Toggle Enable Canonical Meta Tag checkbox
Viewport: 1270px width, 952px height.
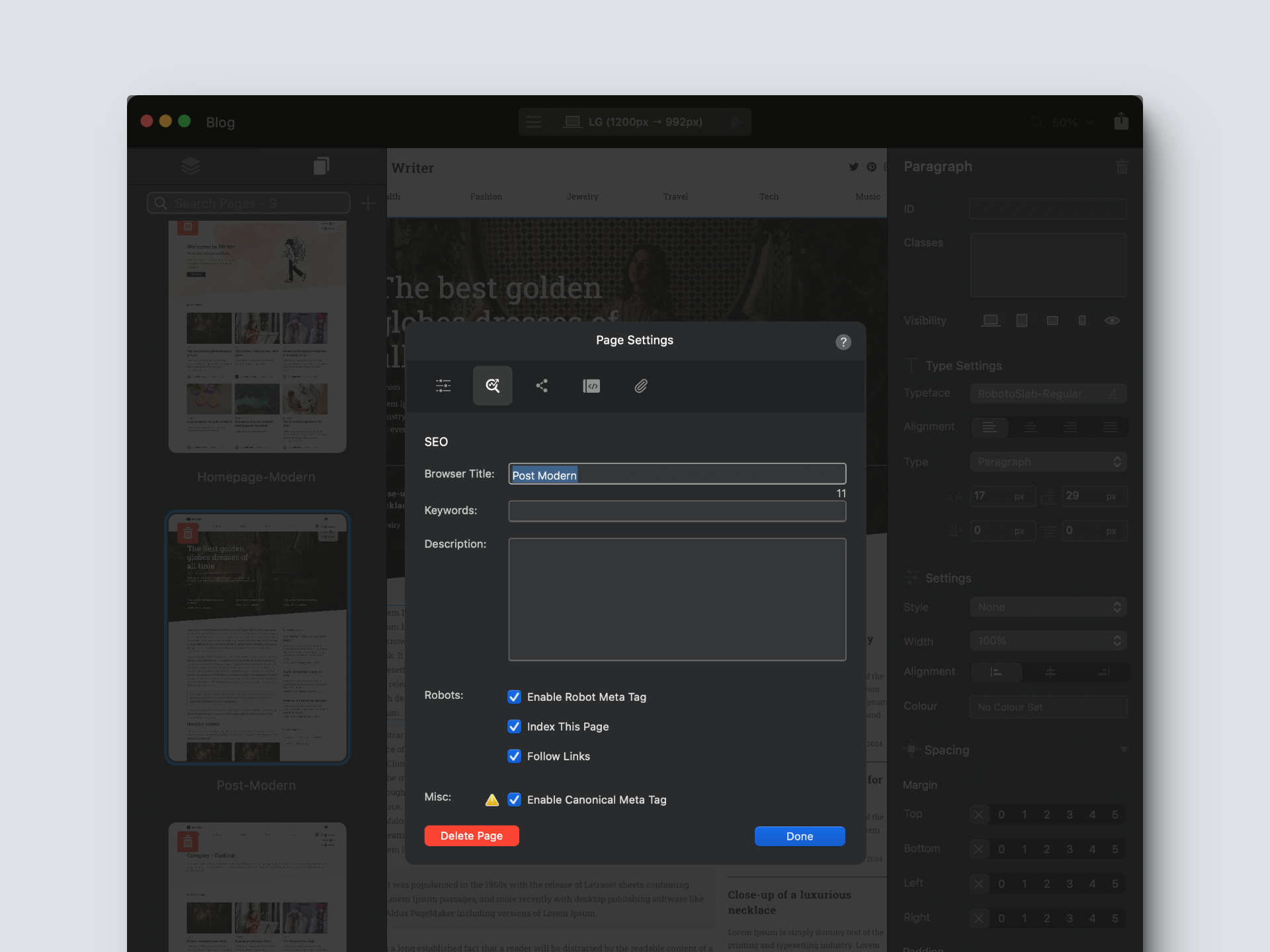point(514,800)
